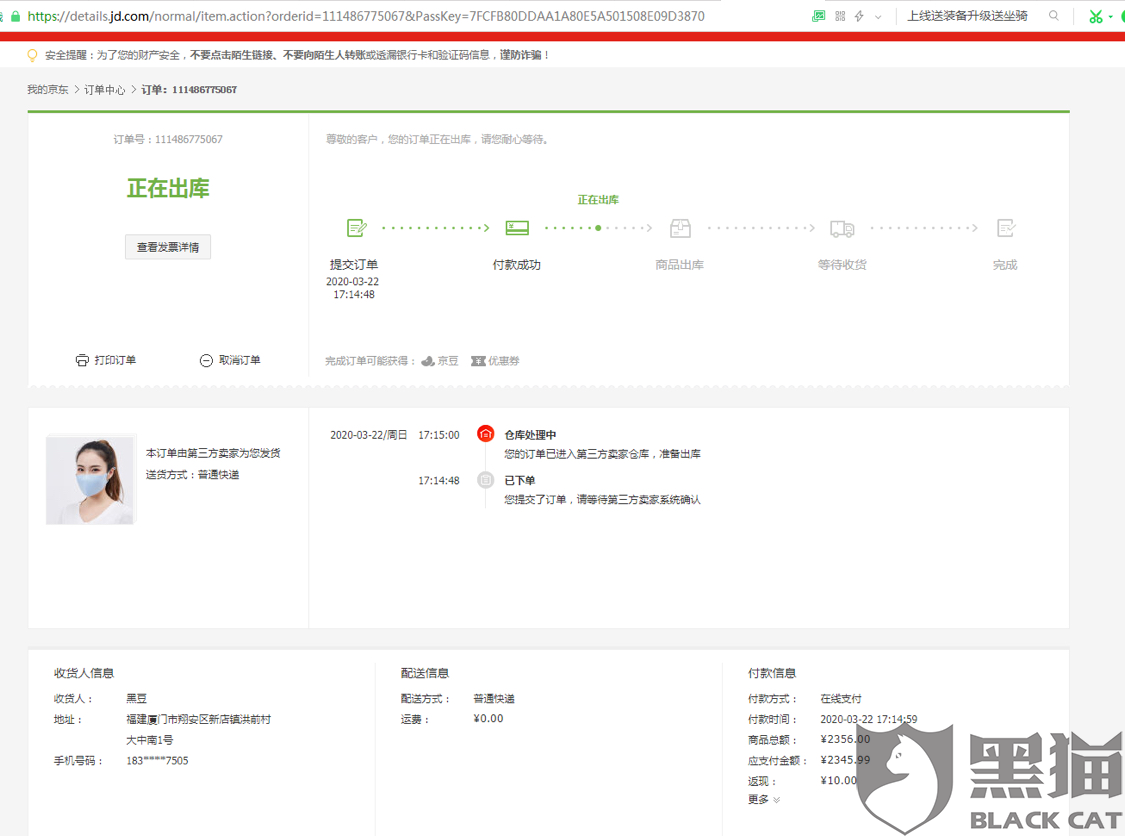
Task: Click the green scissors screenshot tool icon
Action: (1095, 17)
